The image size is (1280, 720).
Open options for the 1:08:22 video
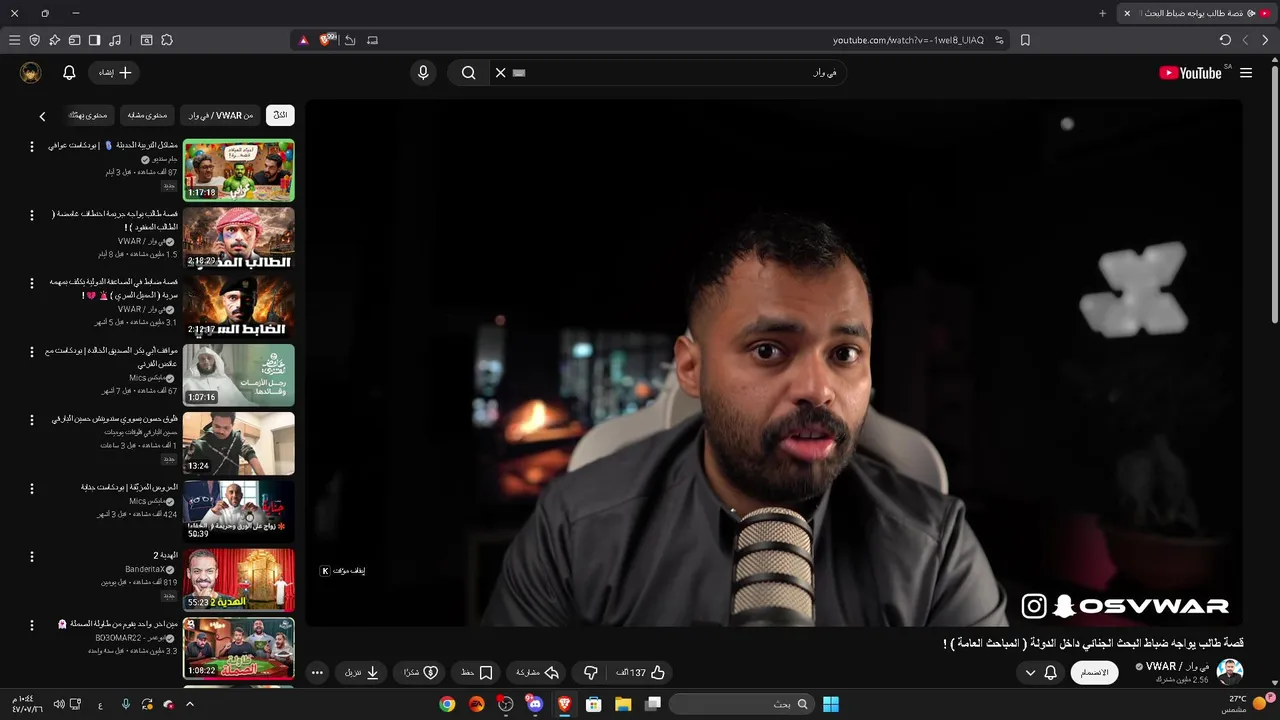click(31, 625)
